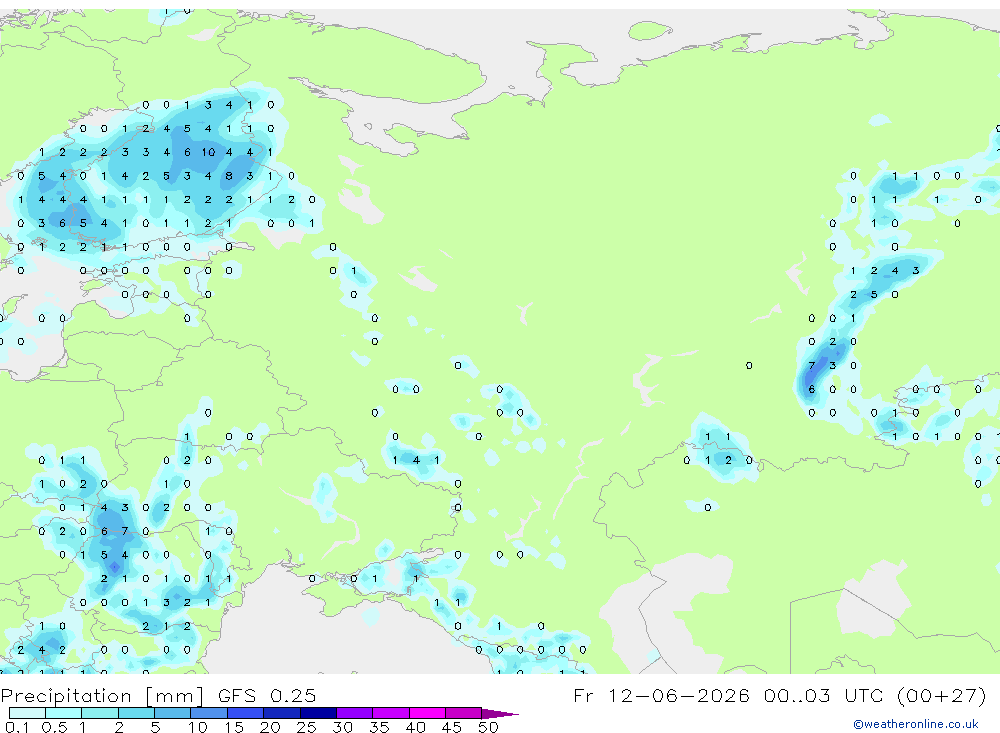Click the 'Fr 12-06-2026' date text

661,695
